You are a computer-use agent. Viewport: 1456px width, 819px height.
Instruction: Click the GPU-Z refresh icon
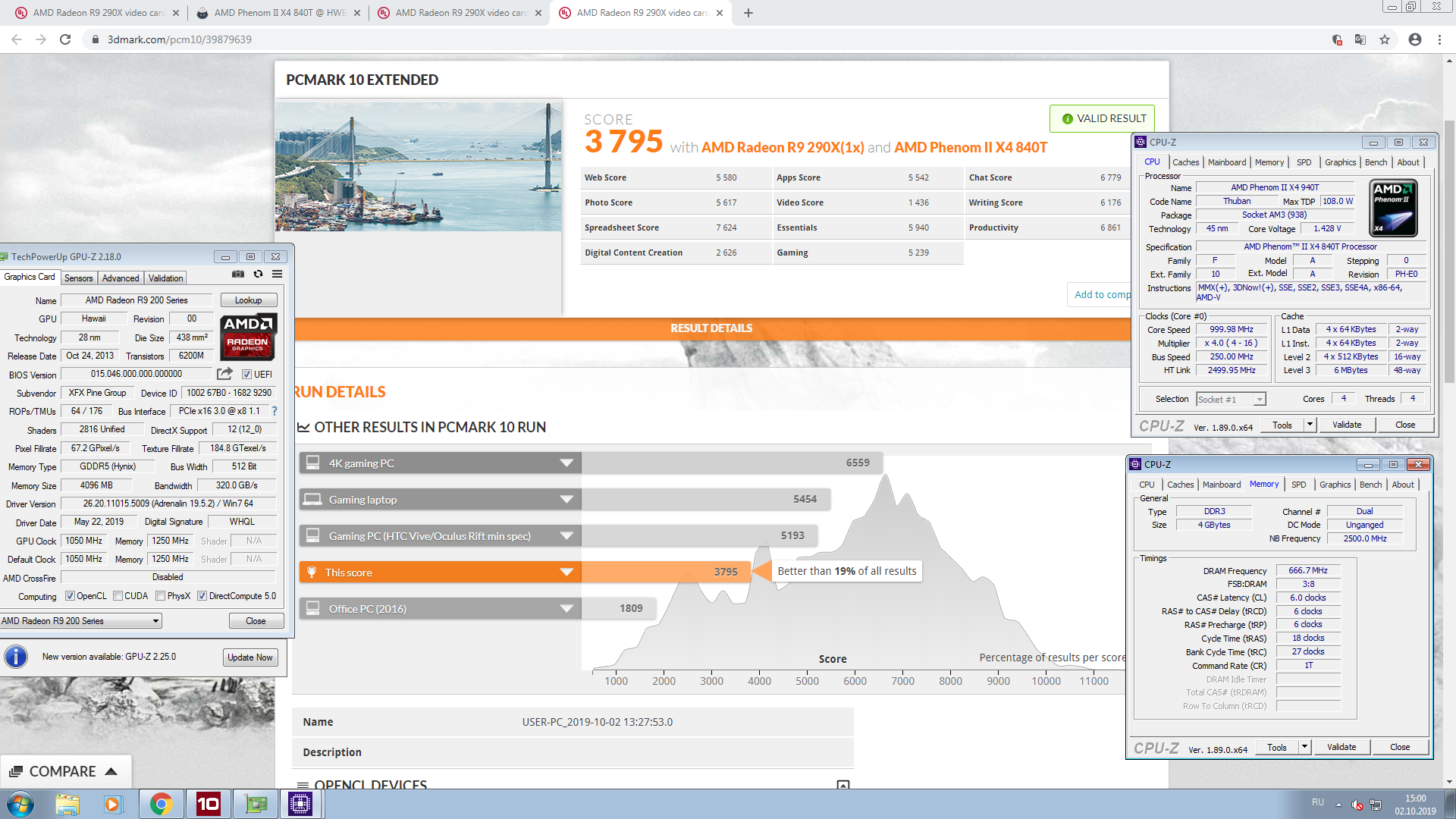(x=258, y=275)
